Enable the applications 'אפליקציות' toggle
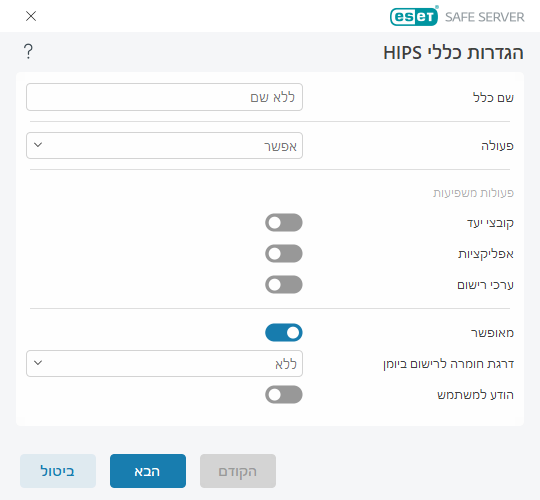 click(284, 253)
